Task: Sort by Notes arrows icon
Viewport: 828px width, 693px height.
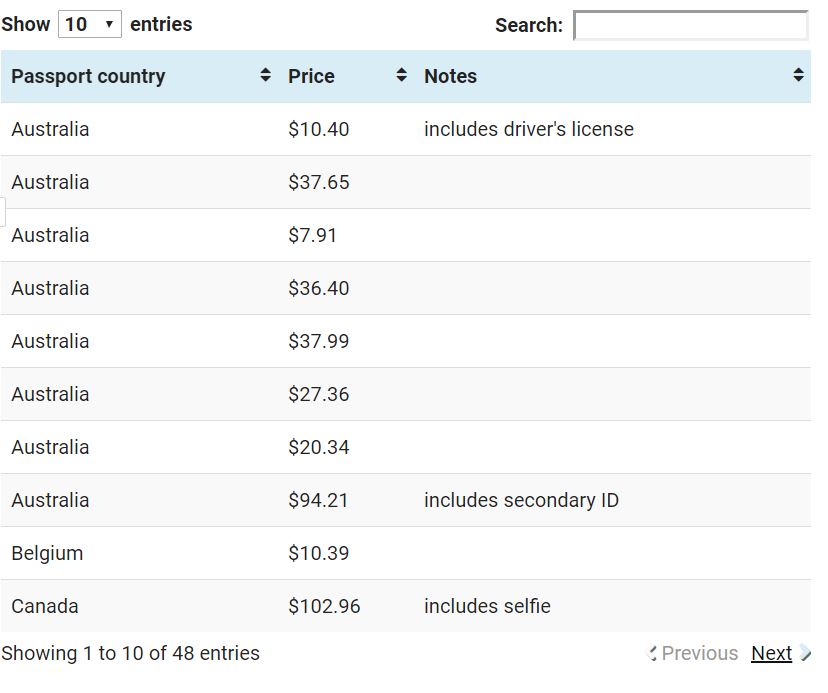Action: pyautogui.click(x=798, y=75)
